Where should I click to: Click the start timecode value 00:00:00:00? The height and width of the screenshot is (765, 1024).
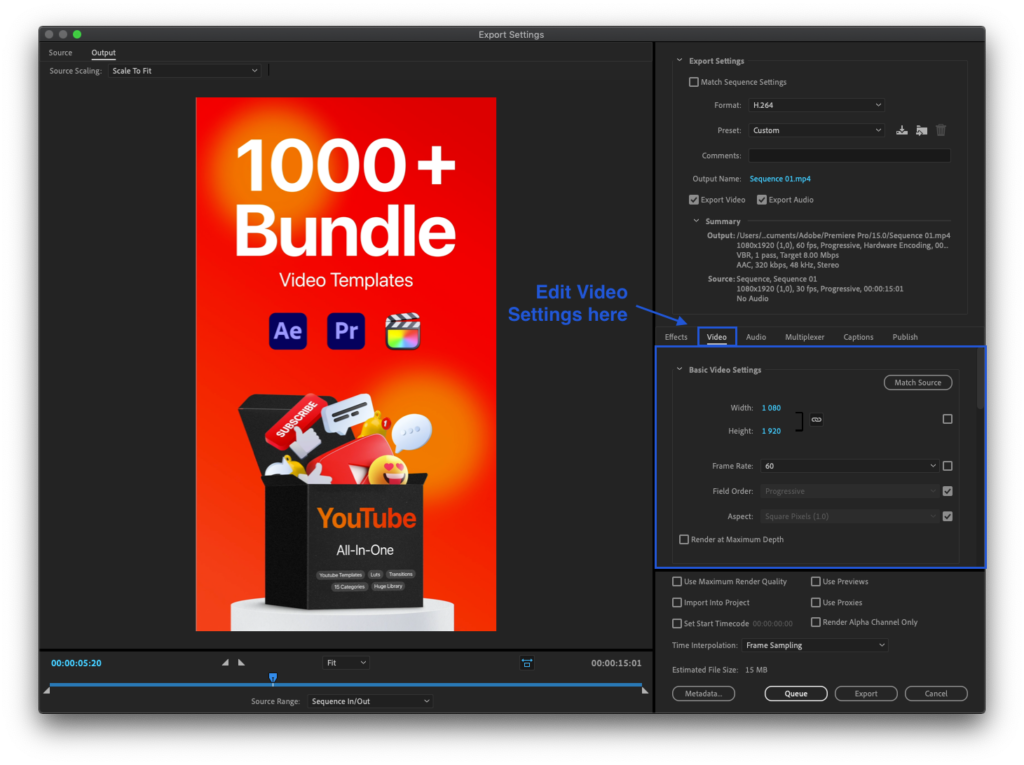pos(773,624)
